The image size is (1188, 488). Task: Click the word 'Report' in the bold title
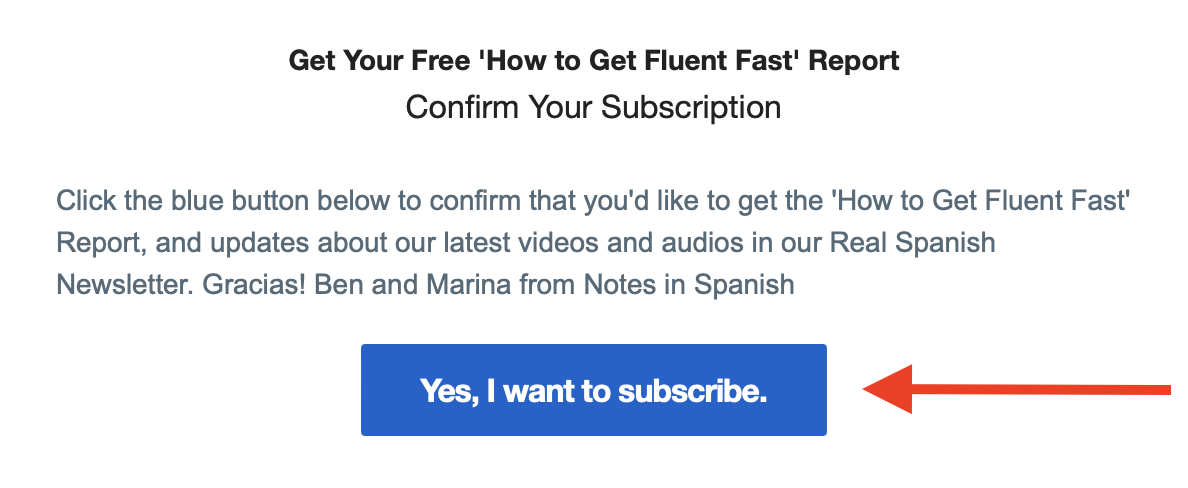point(854,61)
